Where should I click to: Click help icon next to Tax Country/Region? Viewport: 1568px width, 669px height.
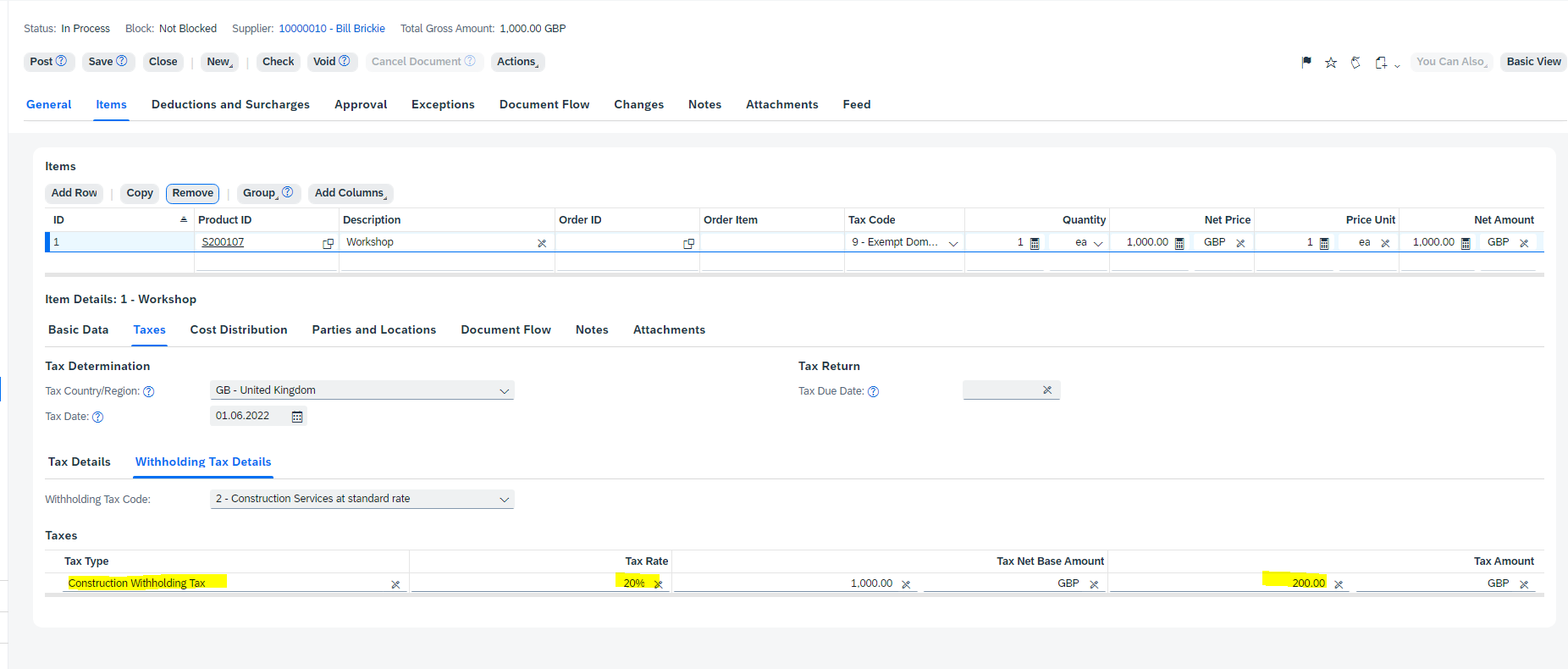pyautogui.click(x=149, y=391)
